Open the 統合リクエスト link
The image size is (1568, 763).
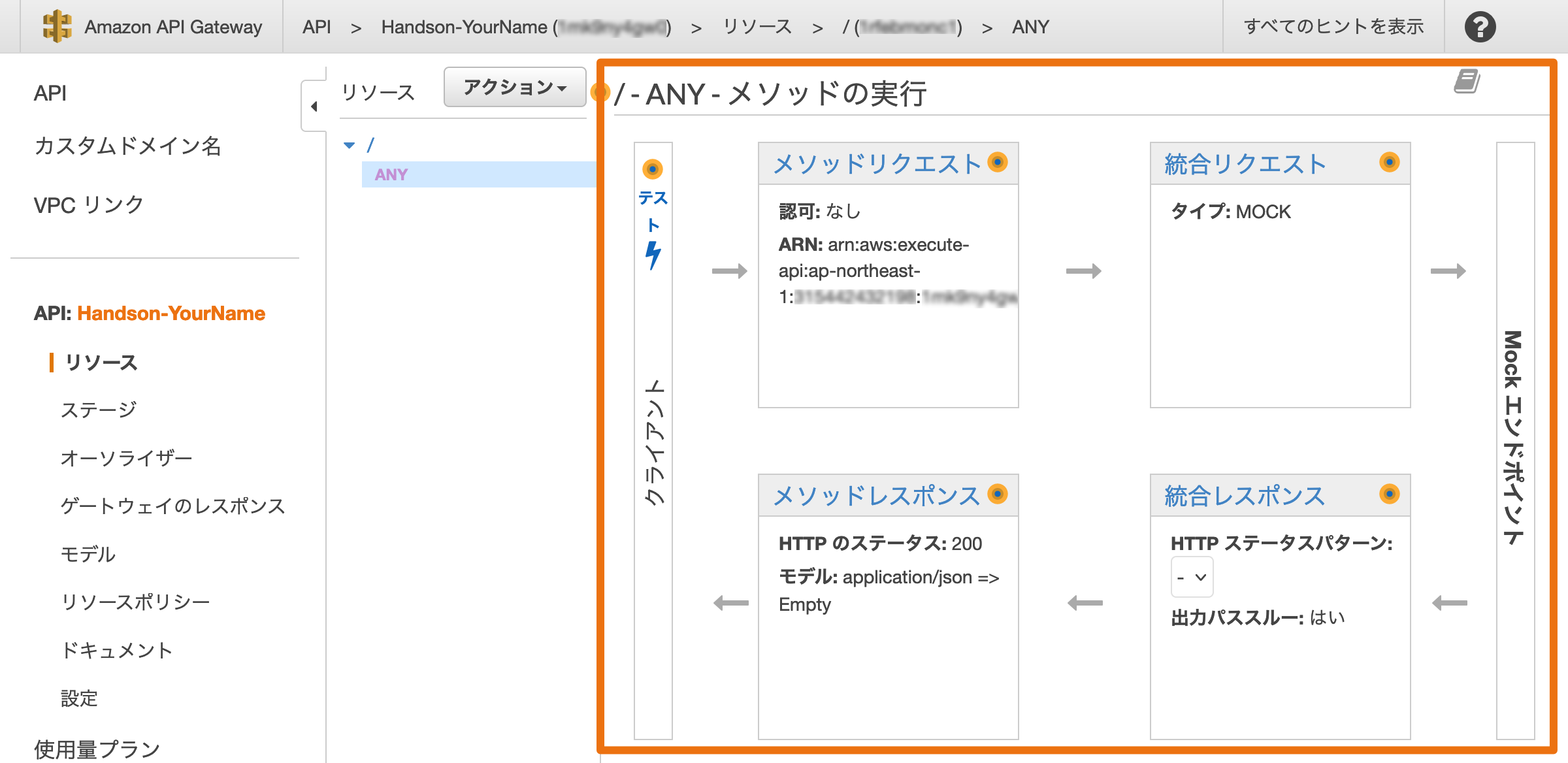[1245, 163]
